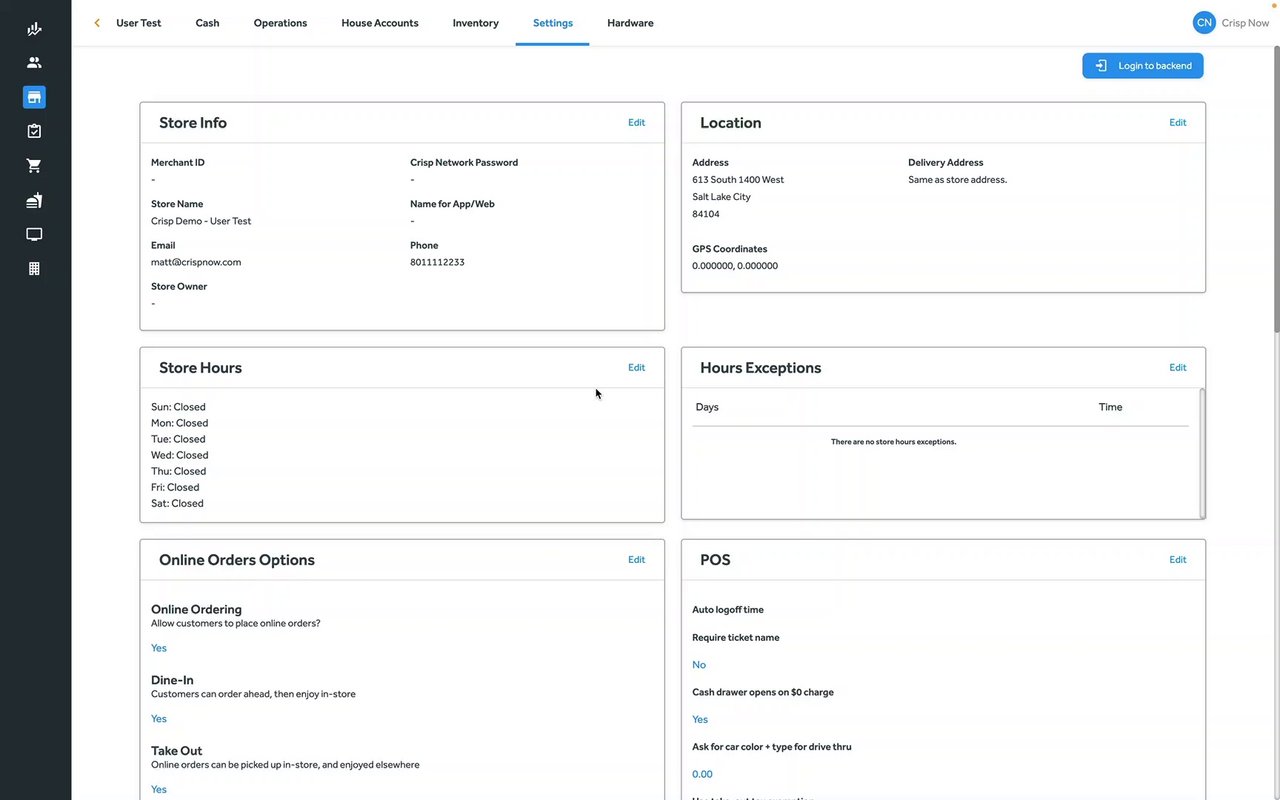Viewport: 1280px width, 800px height.
Task: Open the burger and drink menu icon
Action: pyautogui.click(x=34, y=200)
